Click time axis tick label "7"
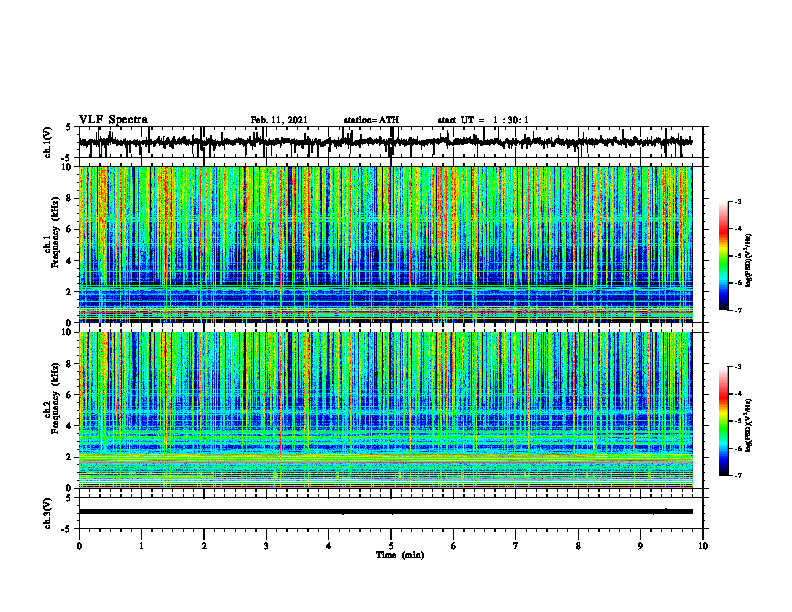The height and width of the screenshot is (612, 792). pos(516,546)
